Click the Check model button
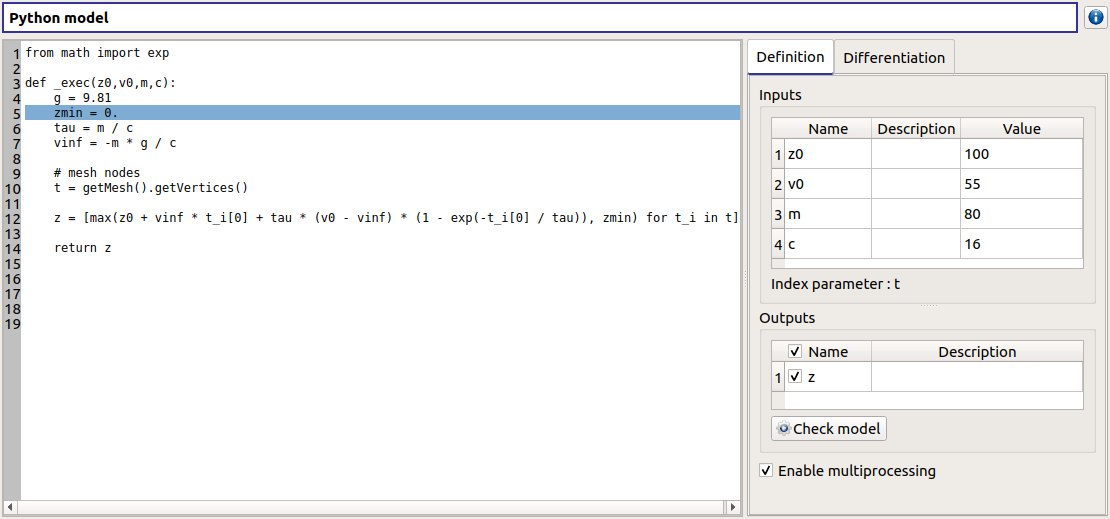 [x=829, y=429]
